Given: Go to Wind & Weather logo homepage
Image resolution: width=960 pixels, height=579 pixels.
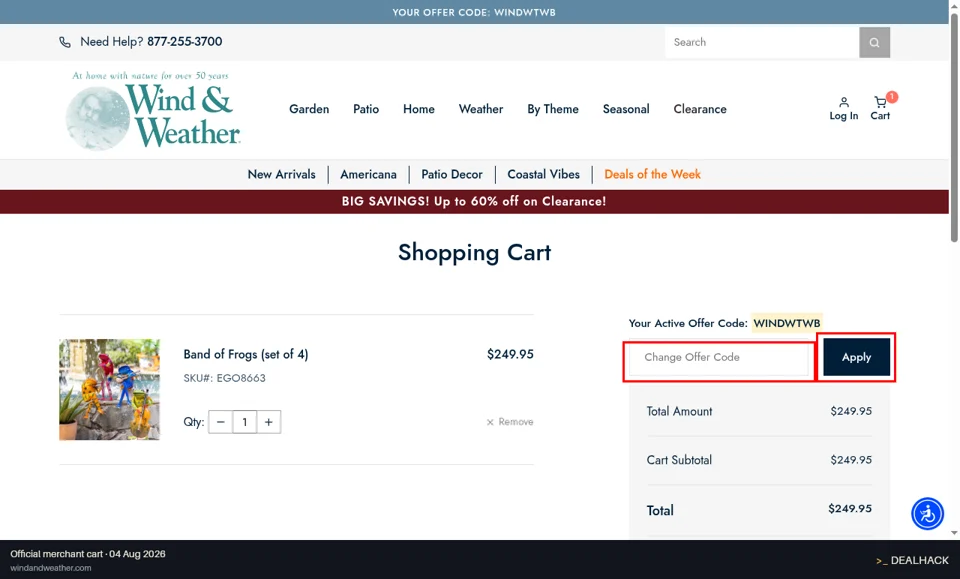Looking at the screenshot, I should point(153,111).
